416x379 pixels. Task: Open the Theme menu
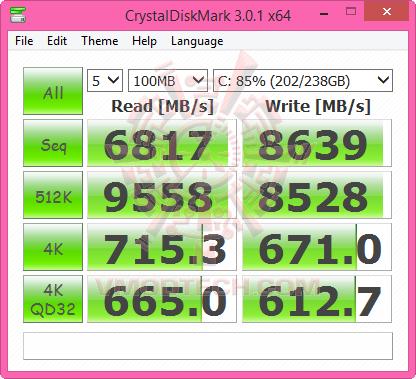pos(100,41)
